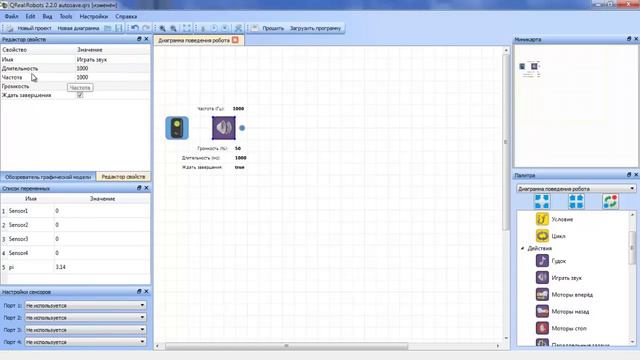Click the canvas horizontal scrollbar
Viewport: 640px width, 360px height.
pyautogui.click(x=286, y=346)
